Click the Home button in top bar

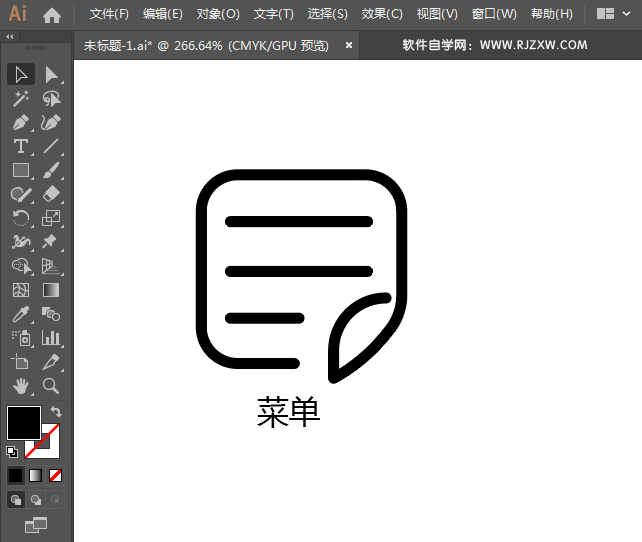[52, 14]
